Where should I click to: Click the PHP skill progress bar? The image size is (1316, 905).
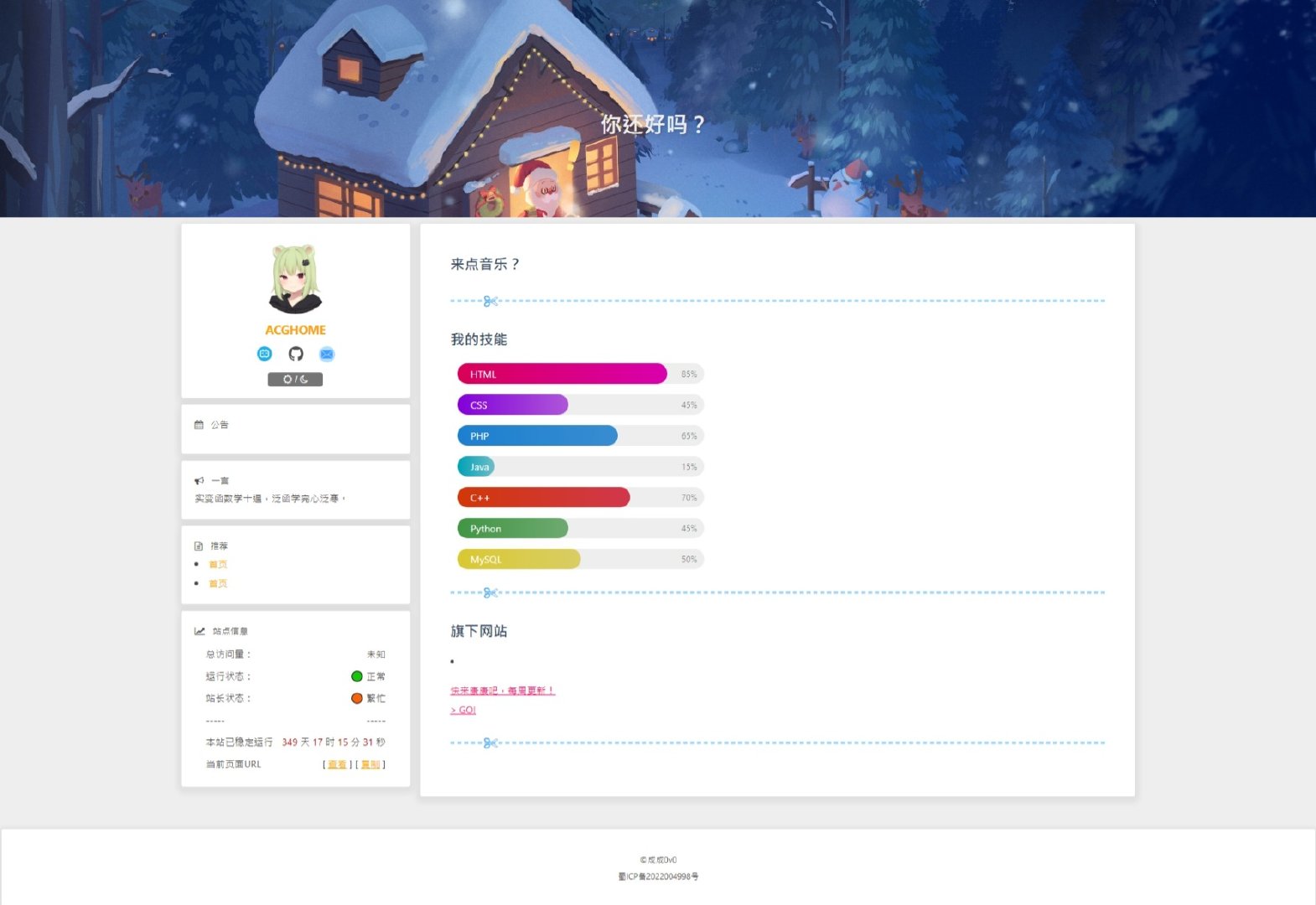coord(580,436)
